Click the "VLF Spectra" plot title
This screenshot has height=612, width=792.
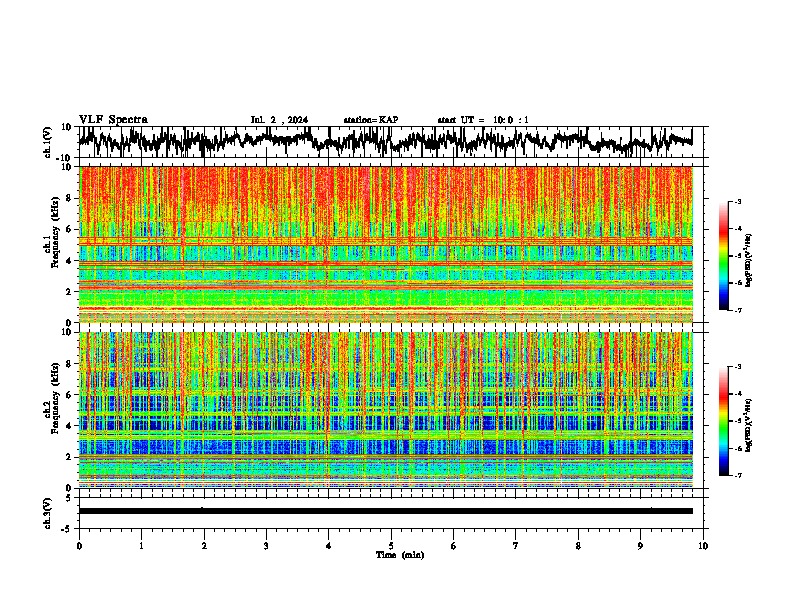click(x=113, y=120)
